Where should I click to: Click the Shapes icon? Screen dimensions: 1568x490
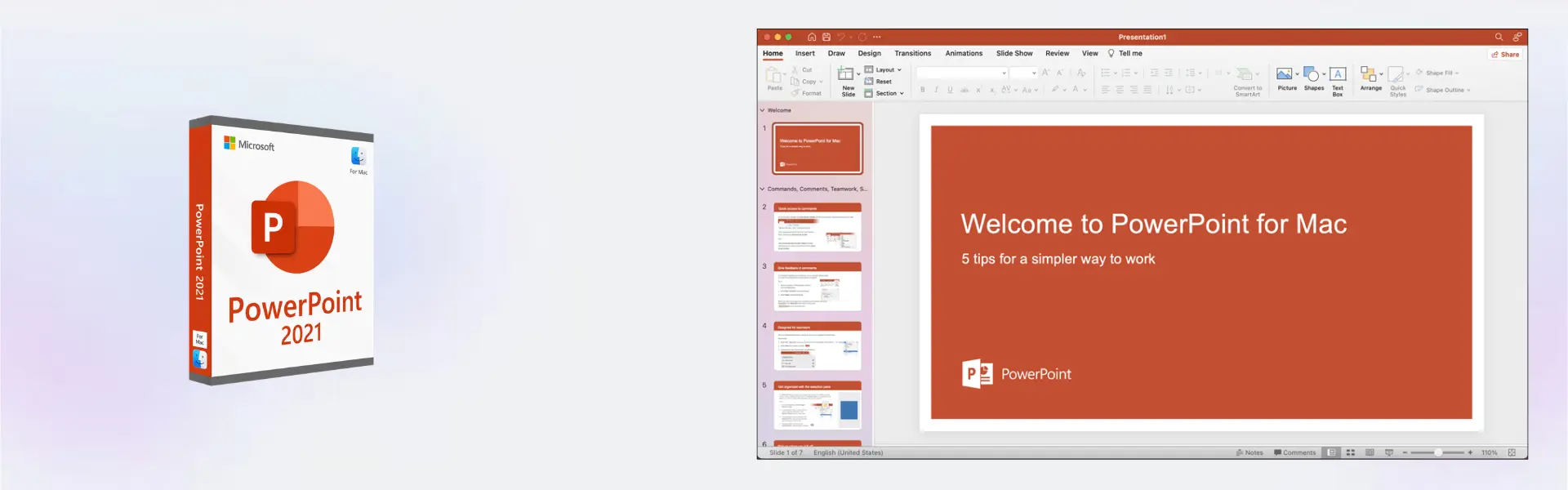point(1312,74)
